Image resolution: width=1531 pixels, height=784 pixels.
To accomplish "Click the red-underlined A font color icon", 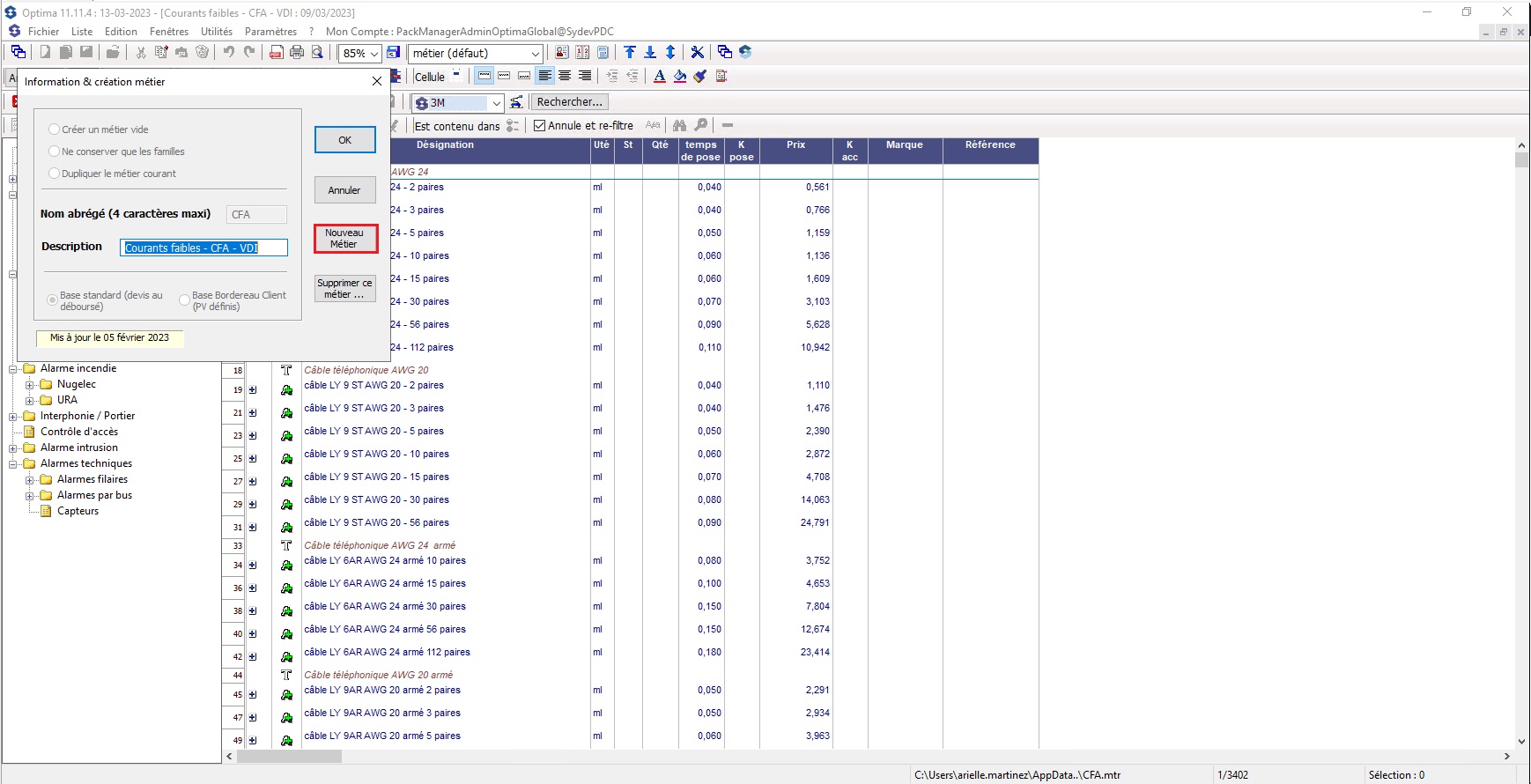I will pyautogui.click(x=660, y=76).
